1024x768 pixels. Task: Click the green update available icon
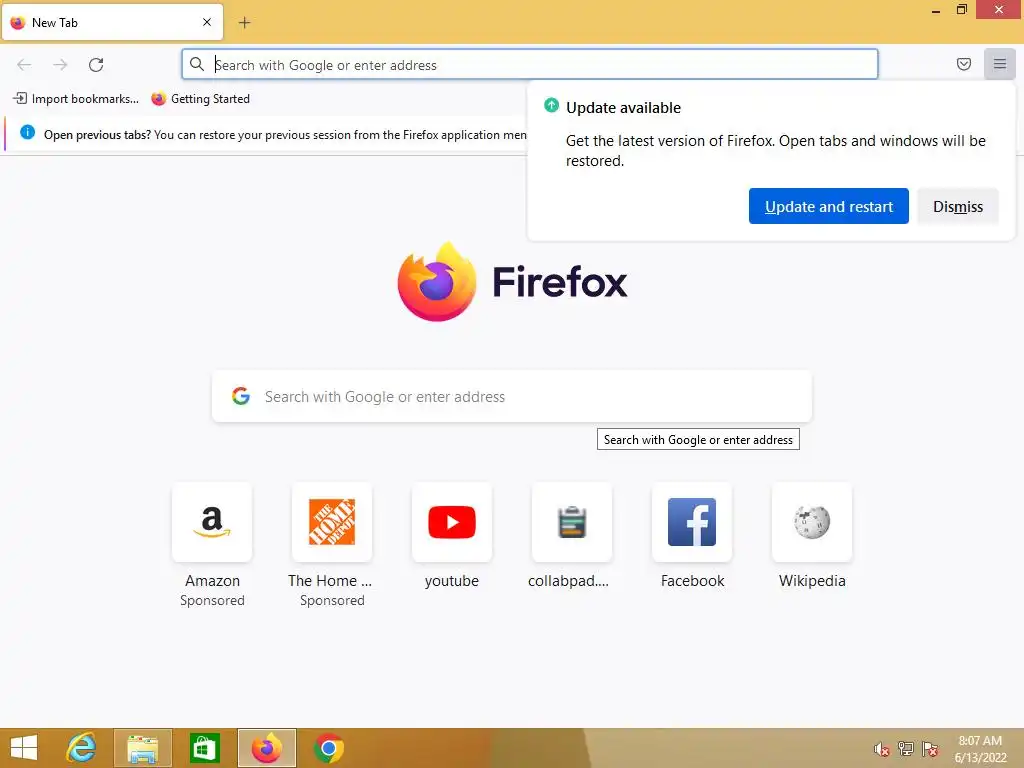coord(551,105)
